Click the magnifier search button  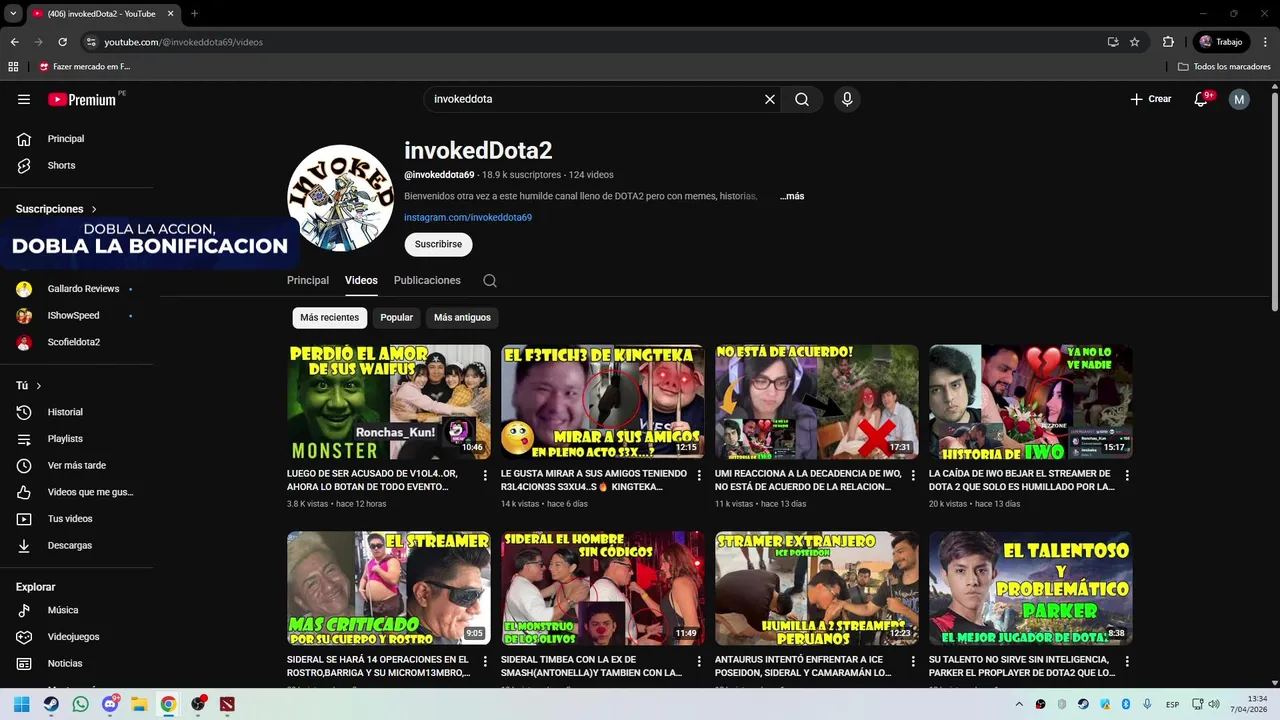[x=802, y=99]
